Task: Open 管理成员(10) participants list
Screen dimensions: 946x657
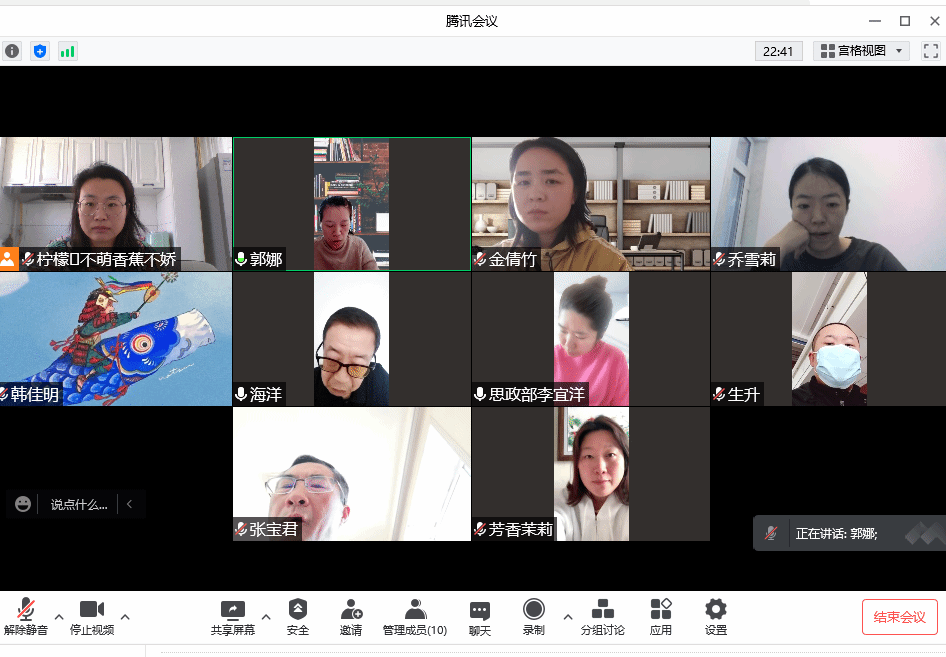Action: pos(415,617)
